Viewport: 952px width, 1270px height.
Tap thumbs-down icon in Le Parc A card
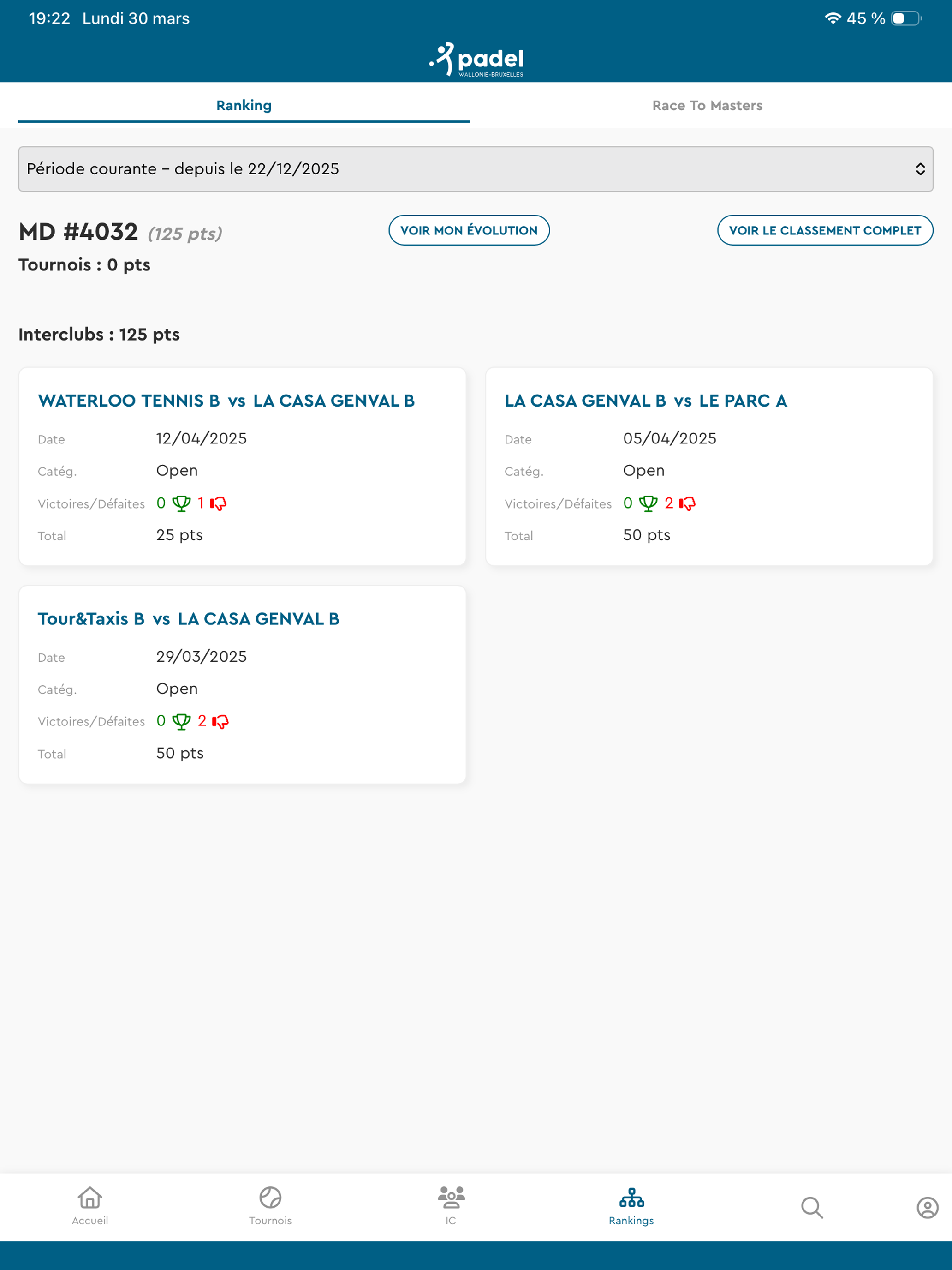click(687, 503)
